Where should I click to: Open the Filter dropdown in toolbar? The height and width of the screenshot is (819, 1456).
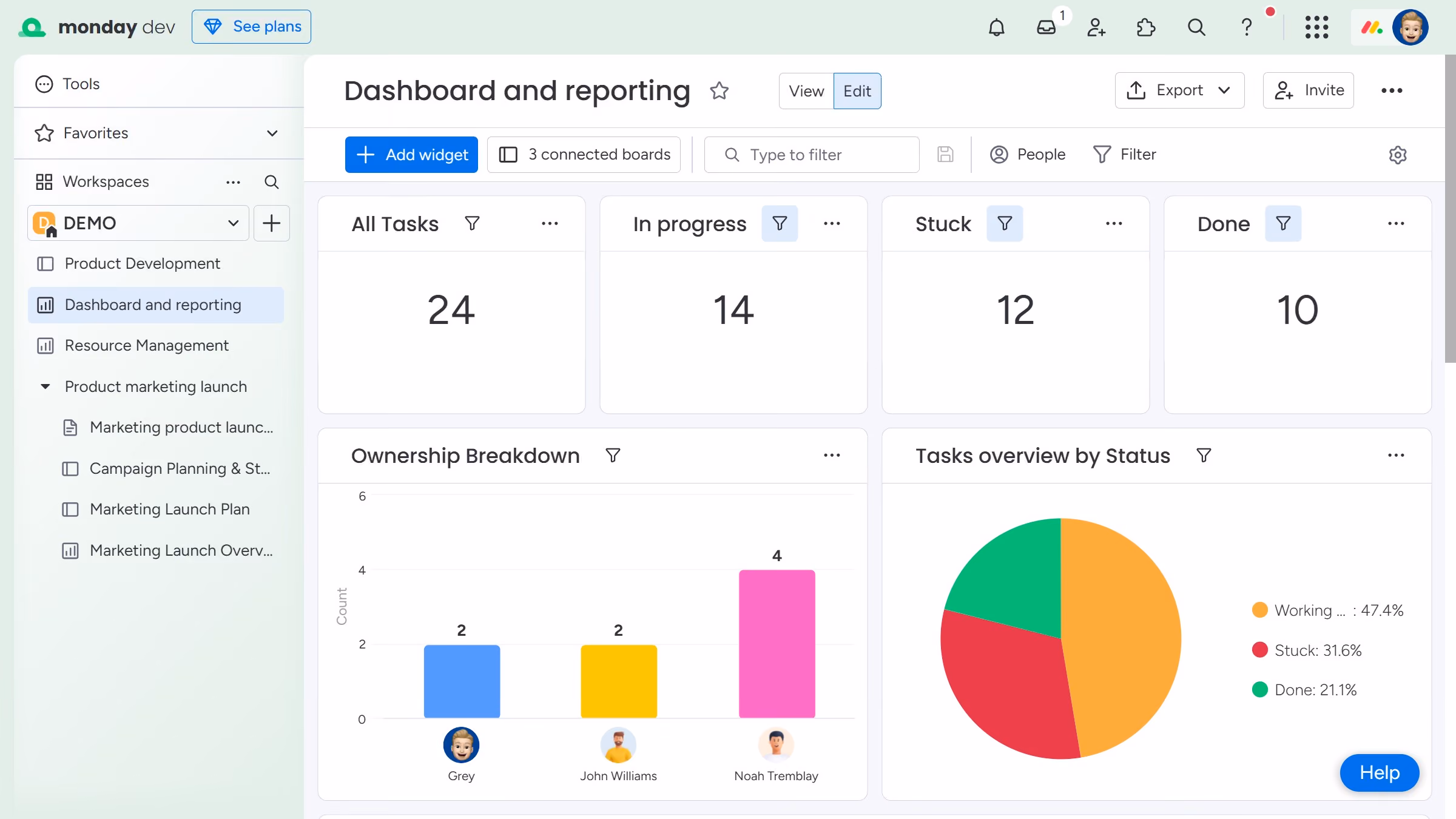coord(1125,155)
